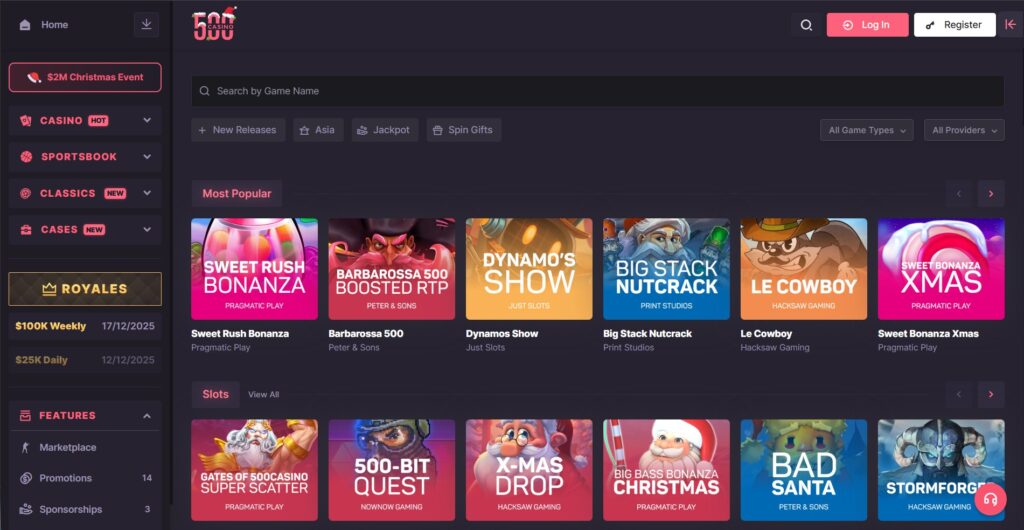
Task: Click the Register button
Action: (x=954, y=25)
